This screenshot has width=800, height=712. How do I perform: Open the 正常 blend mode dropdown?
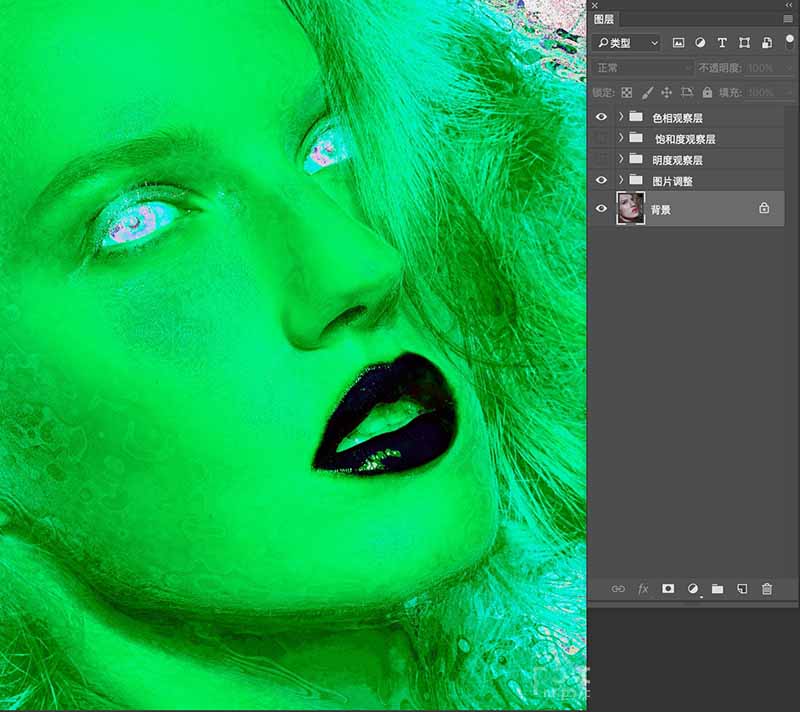[643, 68]
